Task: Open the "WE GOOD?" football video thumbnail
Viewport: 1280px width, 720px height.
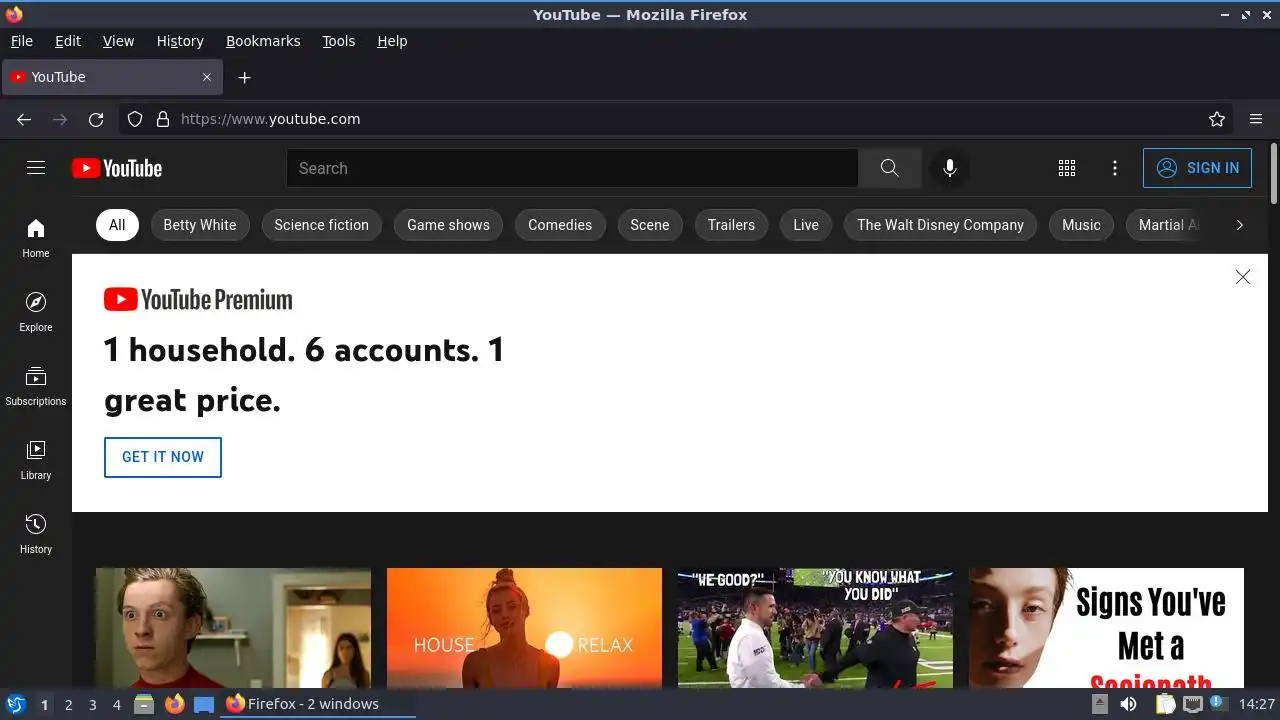Action: coord(815,628)
